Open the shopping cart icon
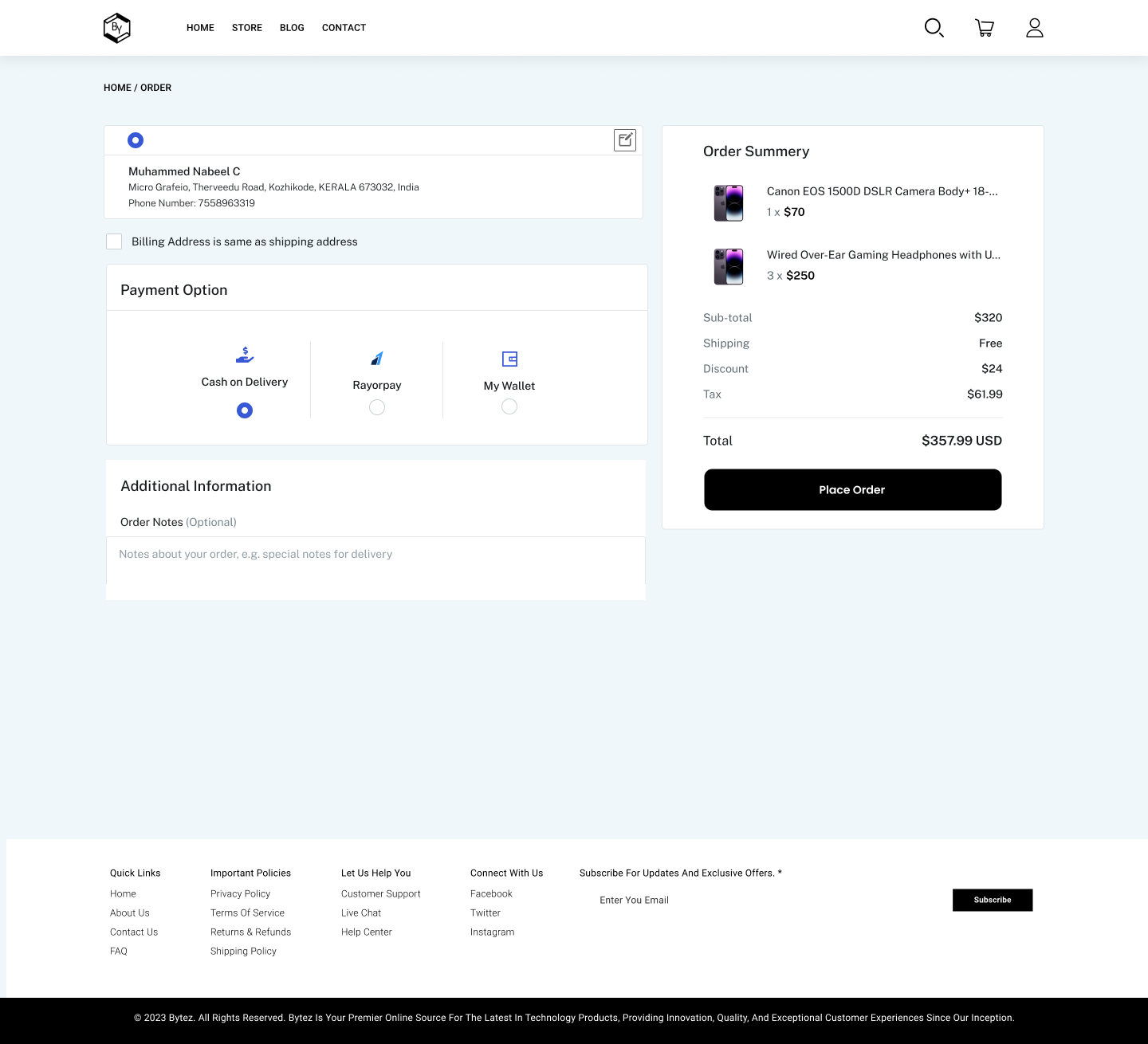Viewport: 1148px width, 1044px height. coord(985,28)
